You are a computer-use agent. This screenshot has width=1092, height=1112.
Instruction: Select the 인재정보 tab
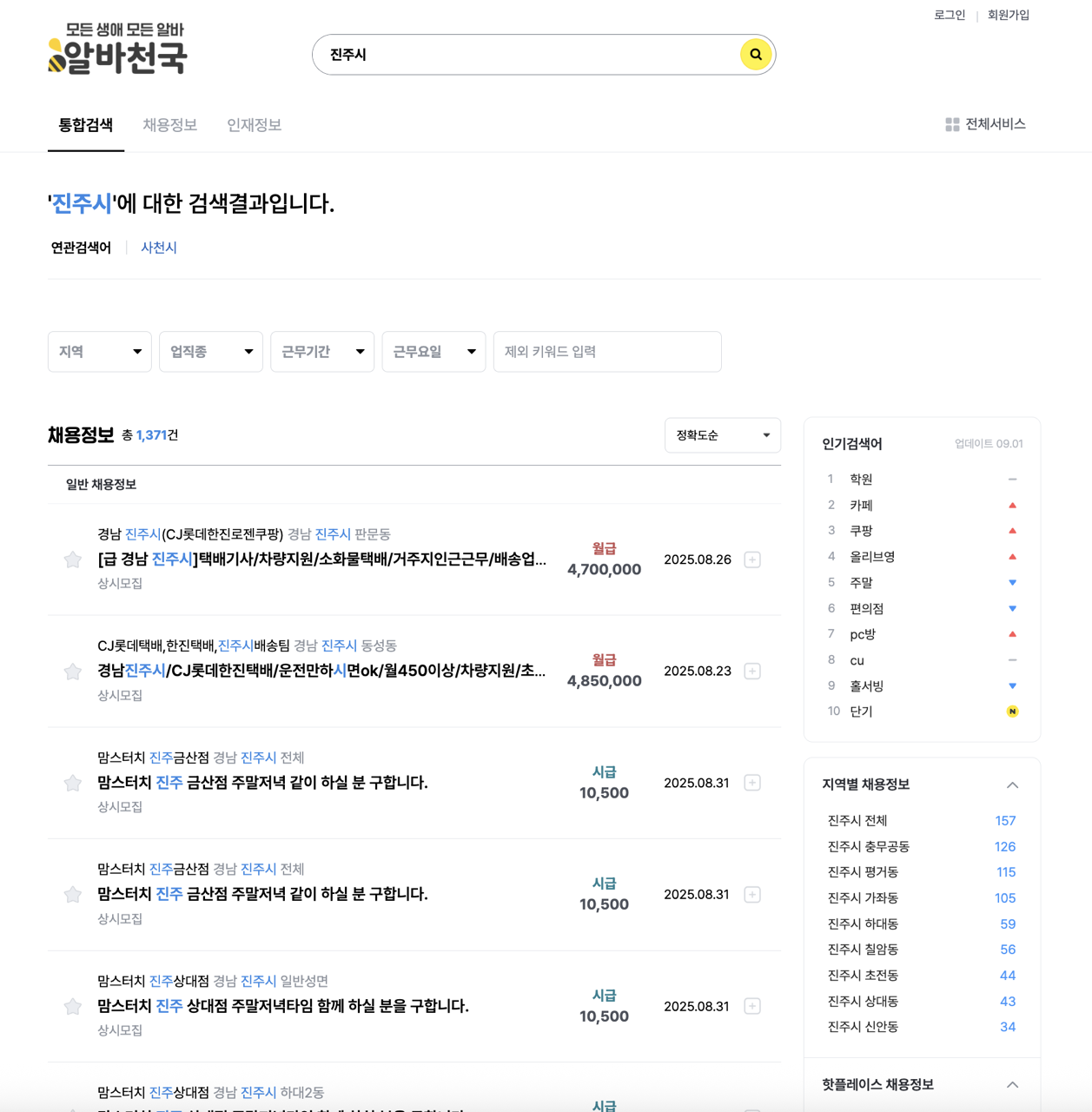pos(253,125)
